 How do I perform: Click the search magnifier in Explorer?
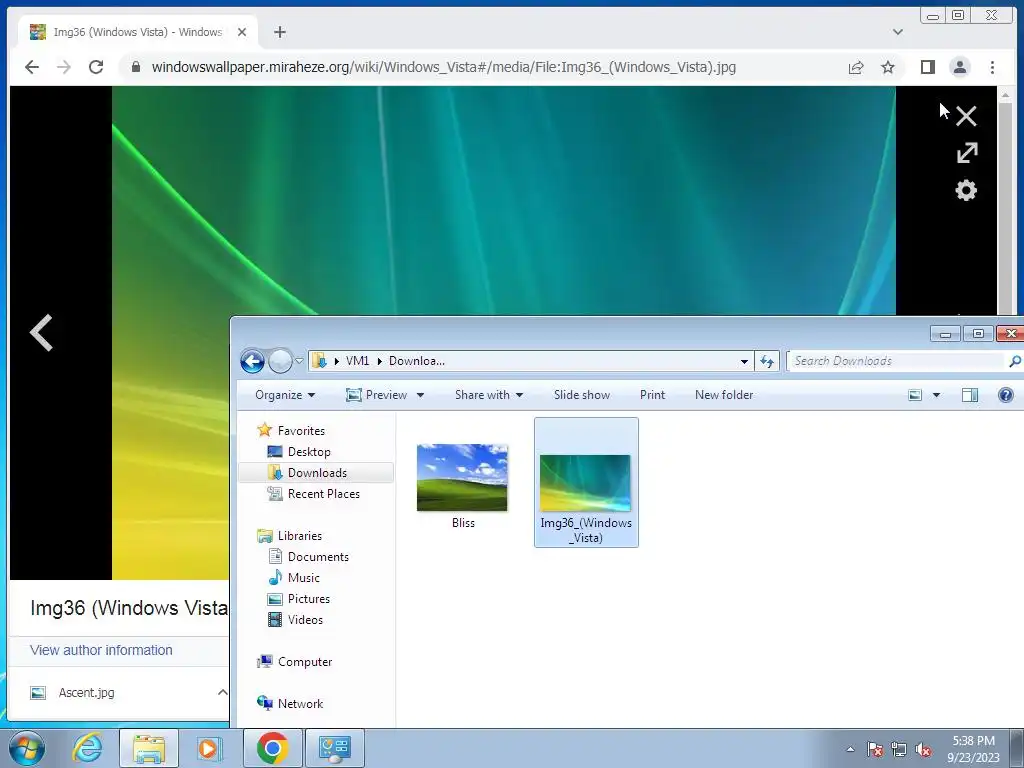click(x=1014, y=361)
